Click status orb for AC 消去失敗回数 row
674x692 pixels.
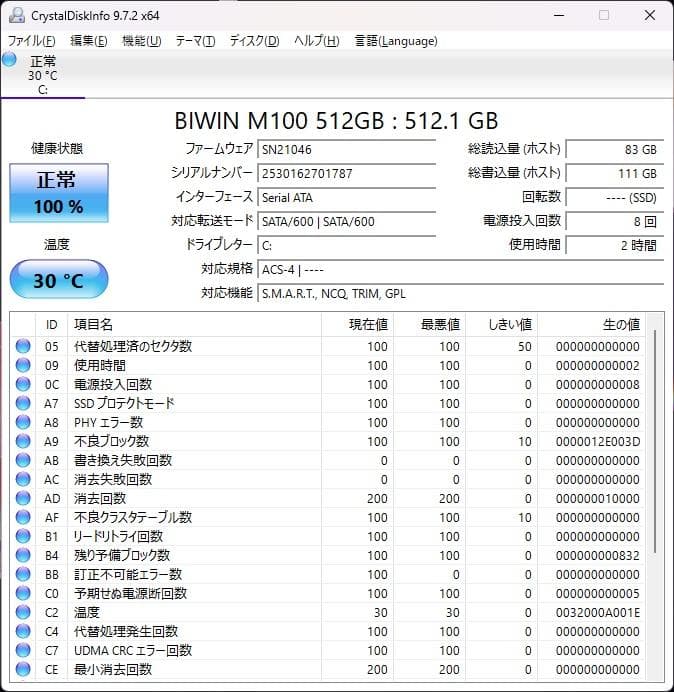tap(23, 479)
